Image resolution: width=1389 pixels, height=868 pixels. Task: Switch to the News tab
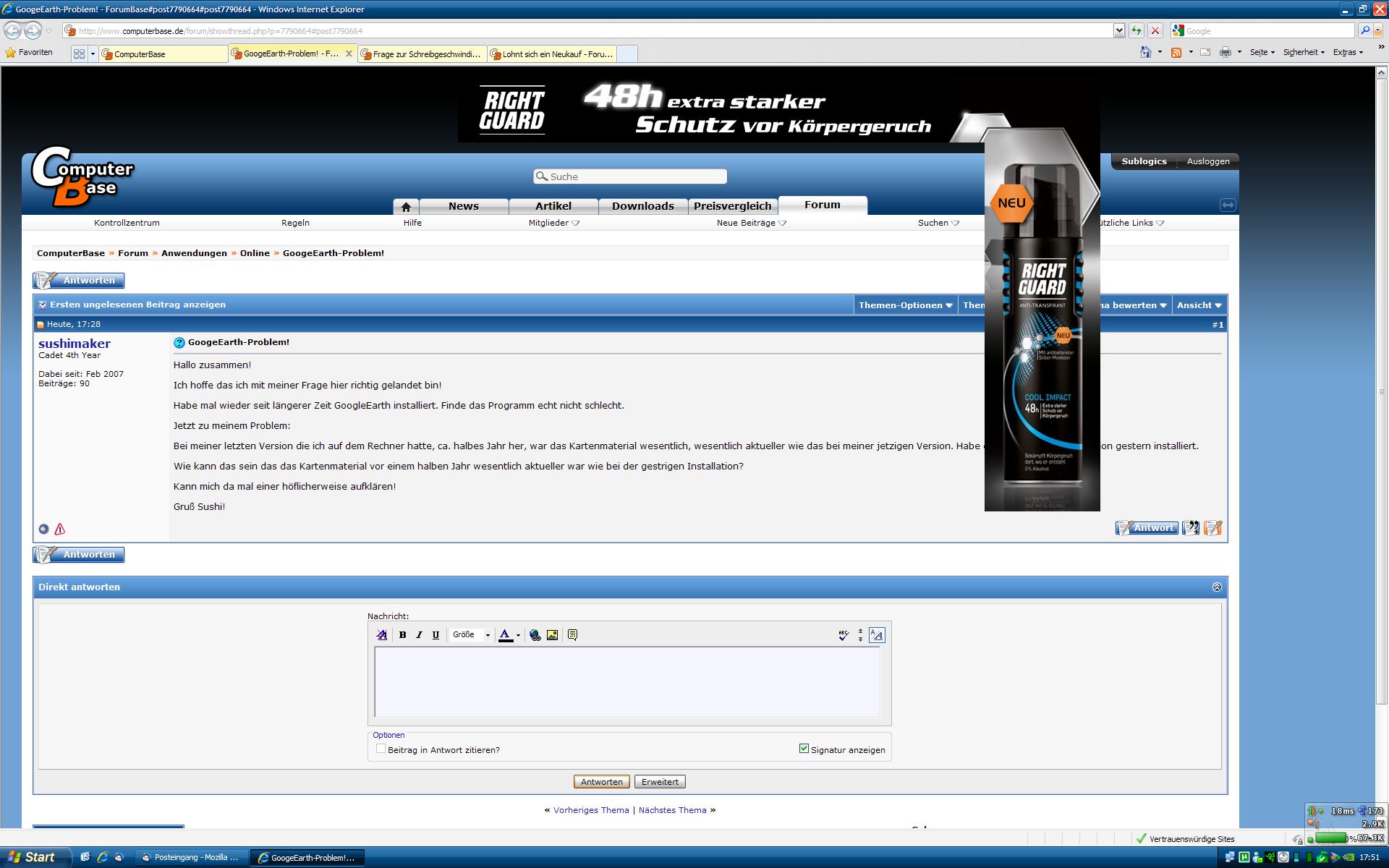[463, 206]
